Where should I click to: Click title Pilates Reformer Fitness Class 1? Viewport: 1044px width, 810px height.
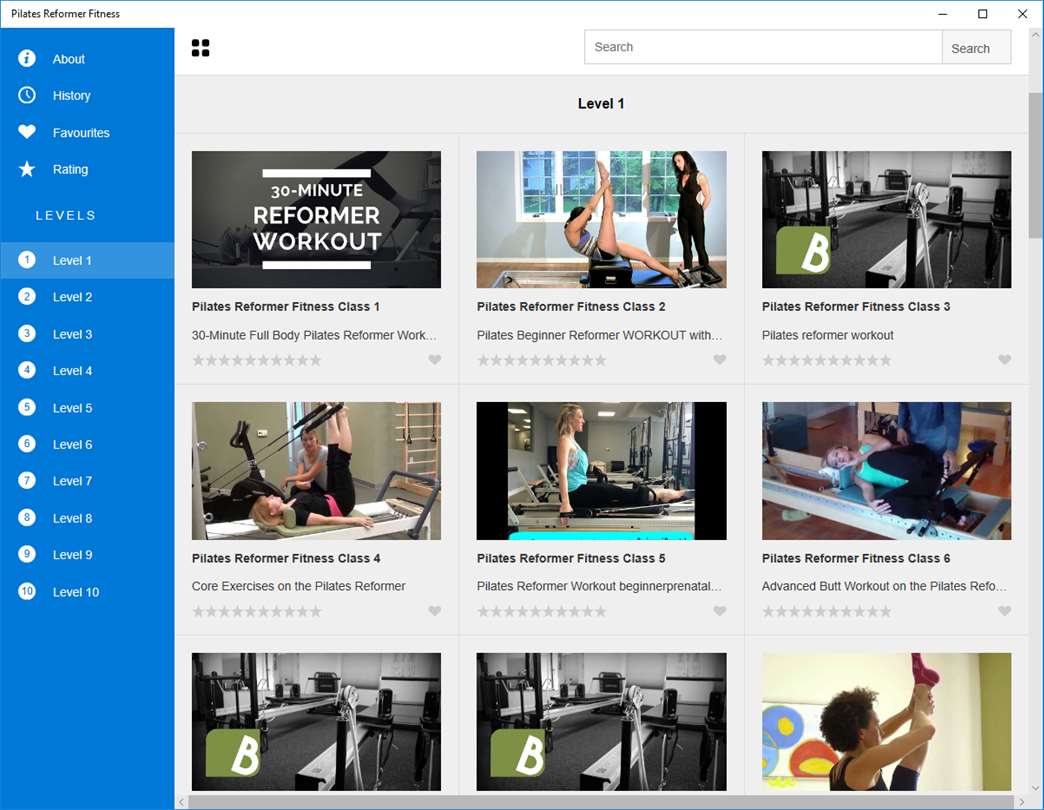[286, 307]
